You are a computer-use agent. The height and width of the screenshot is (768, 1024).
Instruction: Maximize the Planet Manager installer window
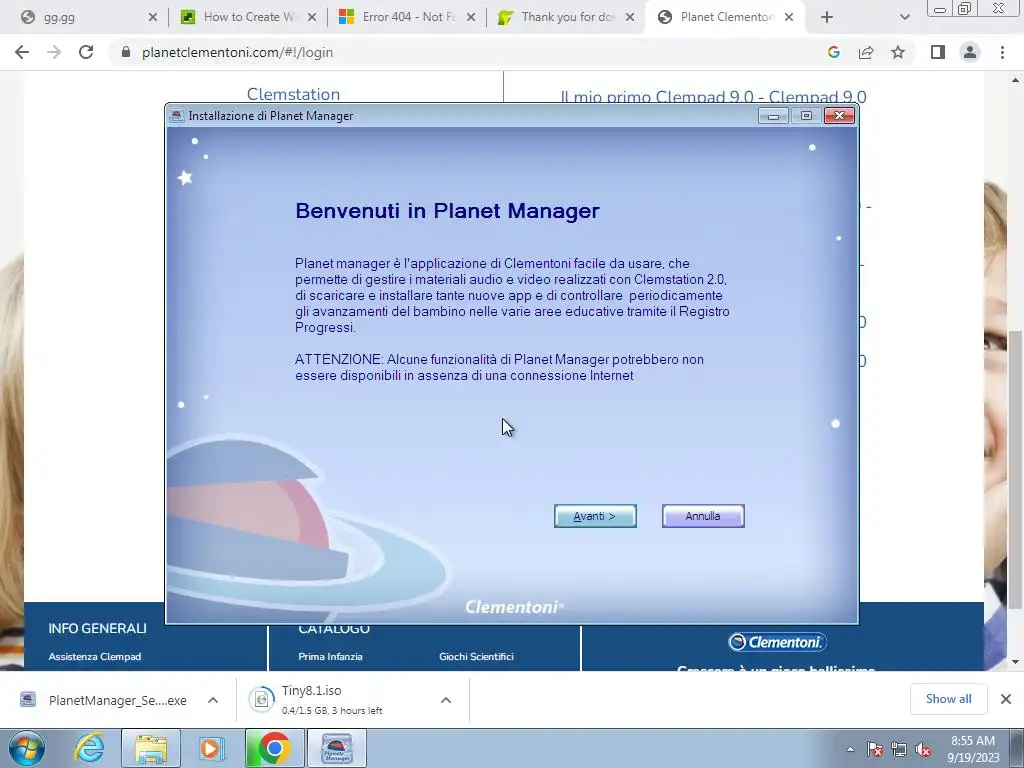point(807,116)
